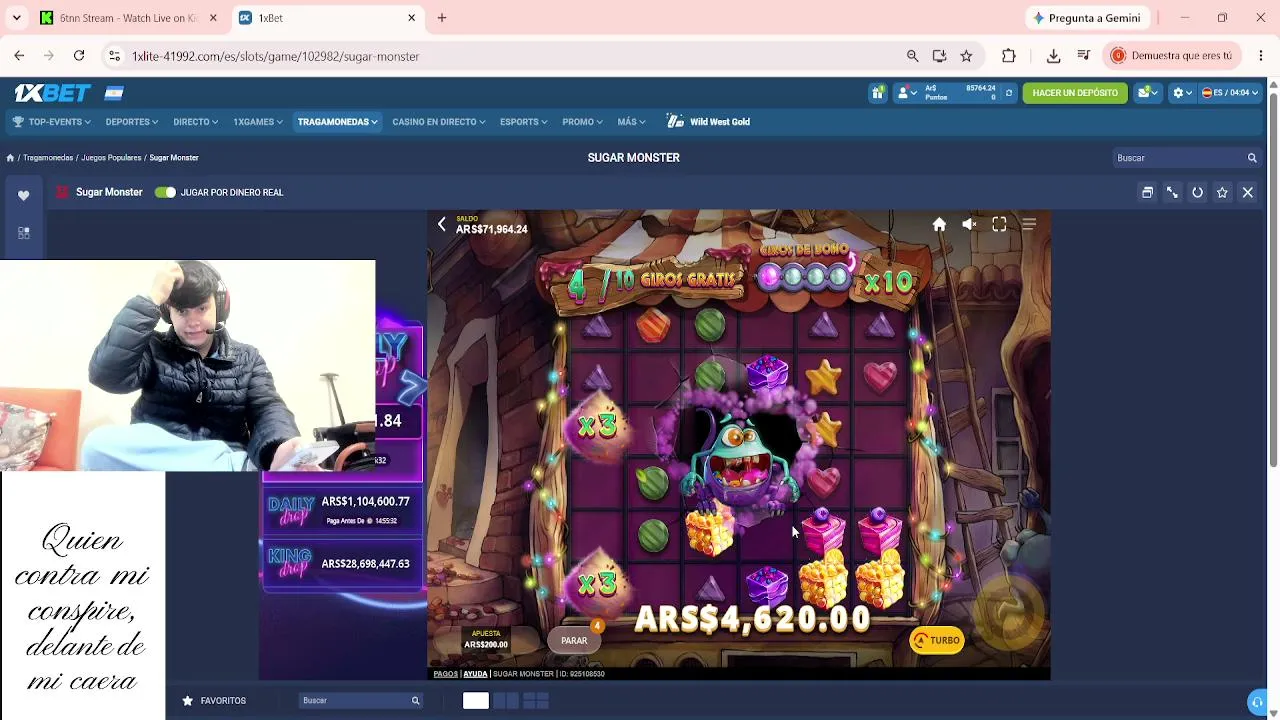
Task: Open the settings gear dropdown
Action: (x=1182, y=93)
